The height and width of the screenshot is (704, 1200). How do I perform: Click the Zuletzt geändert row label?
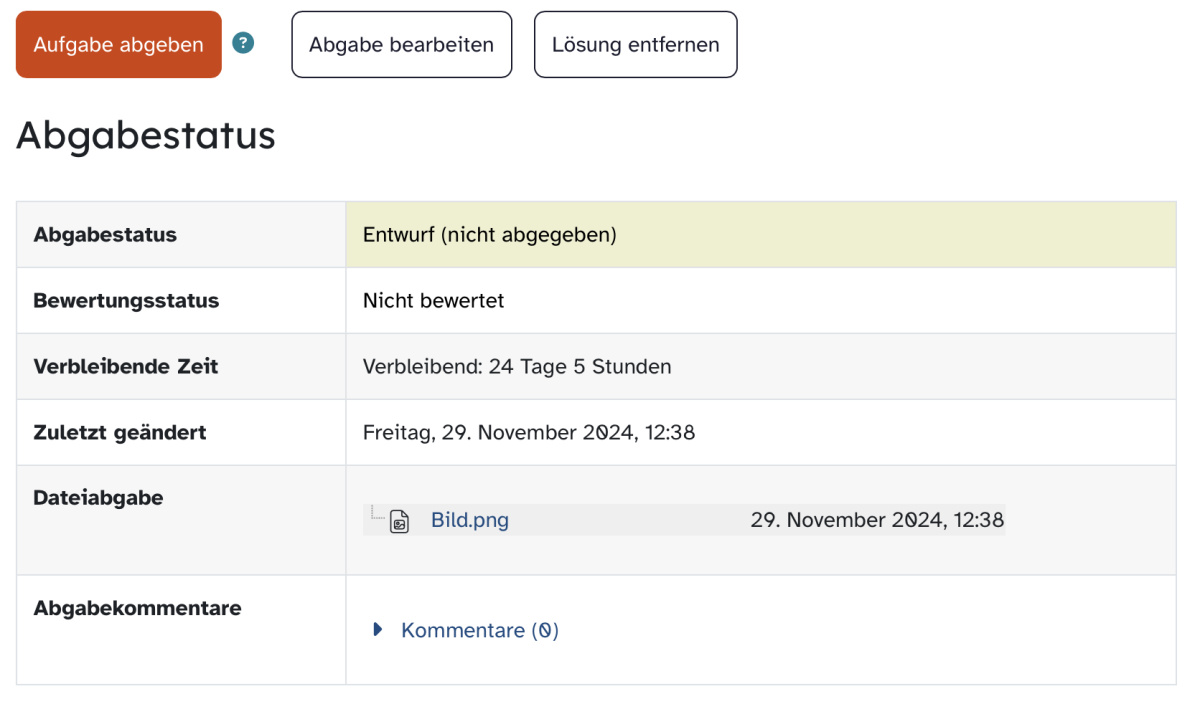[120, 433]
